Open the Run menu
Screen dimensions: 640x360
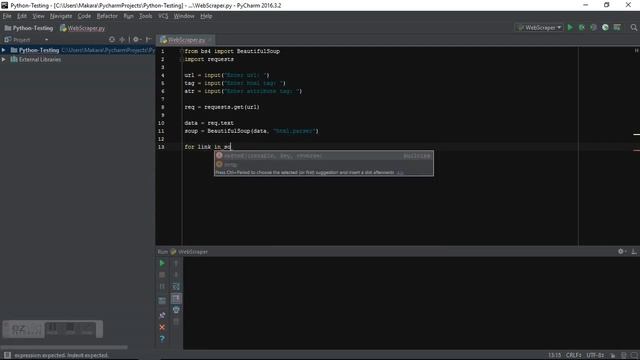pos(128,16)
